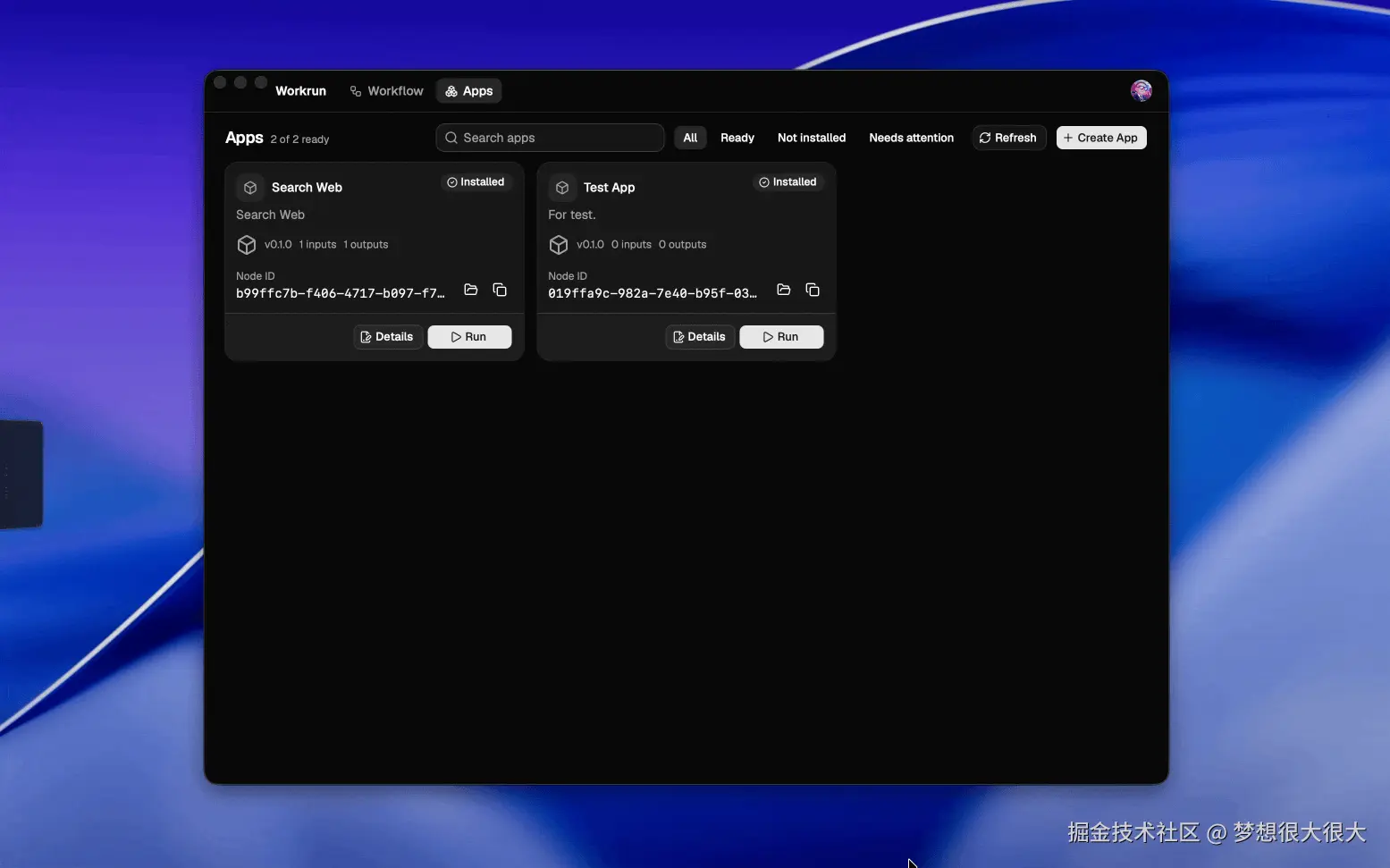Image resolution: width=1390 pixels, height=868 pixels.
Task: Click the Search Web app cube icon
Action: pyautogui.click(x=250, y=188)
